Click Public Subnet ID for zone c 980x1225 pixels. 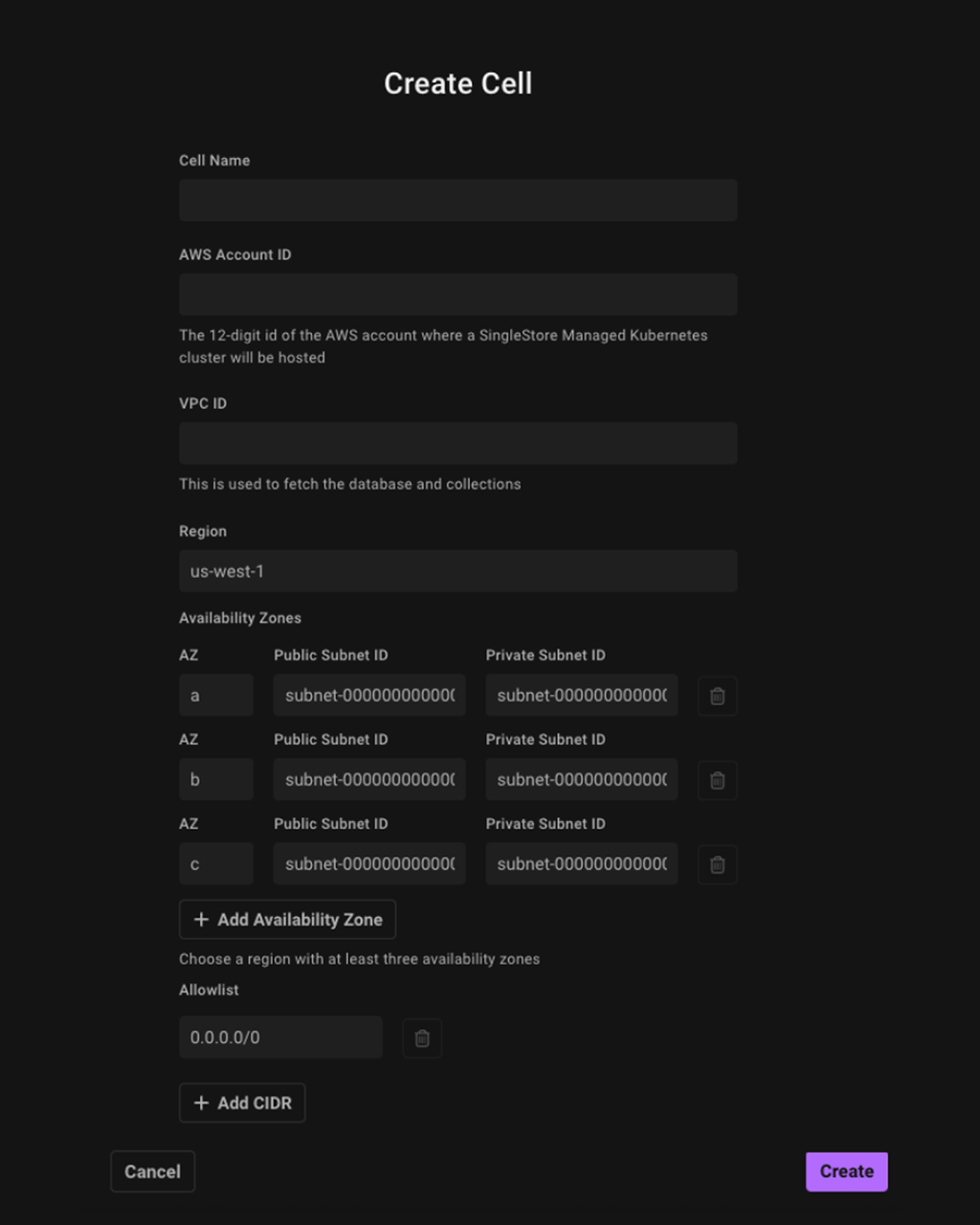coord(369,864)
